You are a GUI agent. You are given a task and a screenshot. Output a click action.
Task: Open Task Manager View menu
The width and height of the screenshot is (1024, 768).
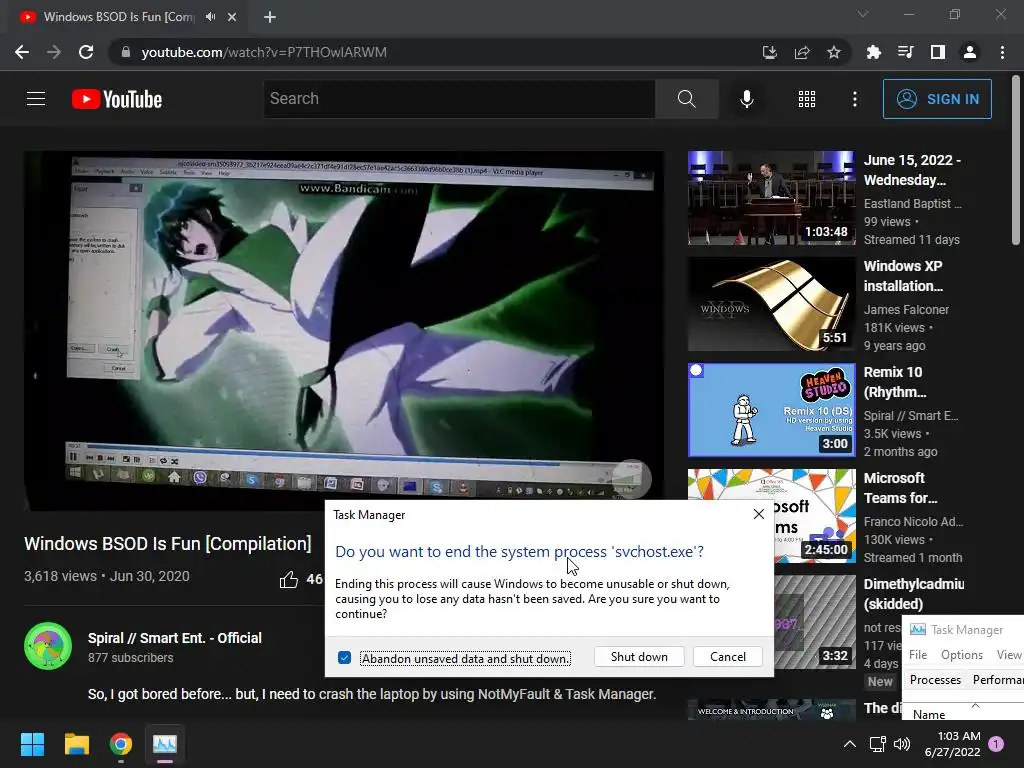pos(1009,654)
